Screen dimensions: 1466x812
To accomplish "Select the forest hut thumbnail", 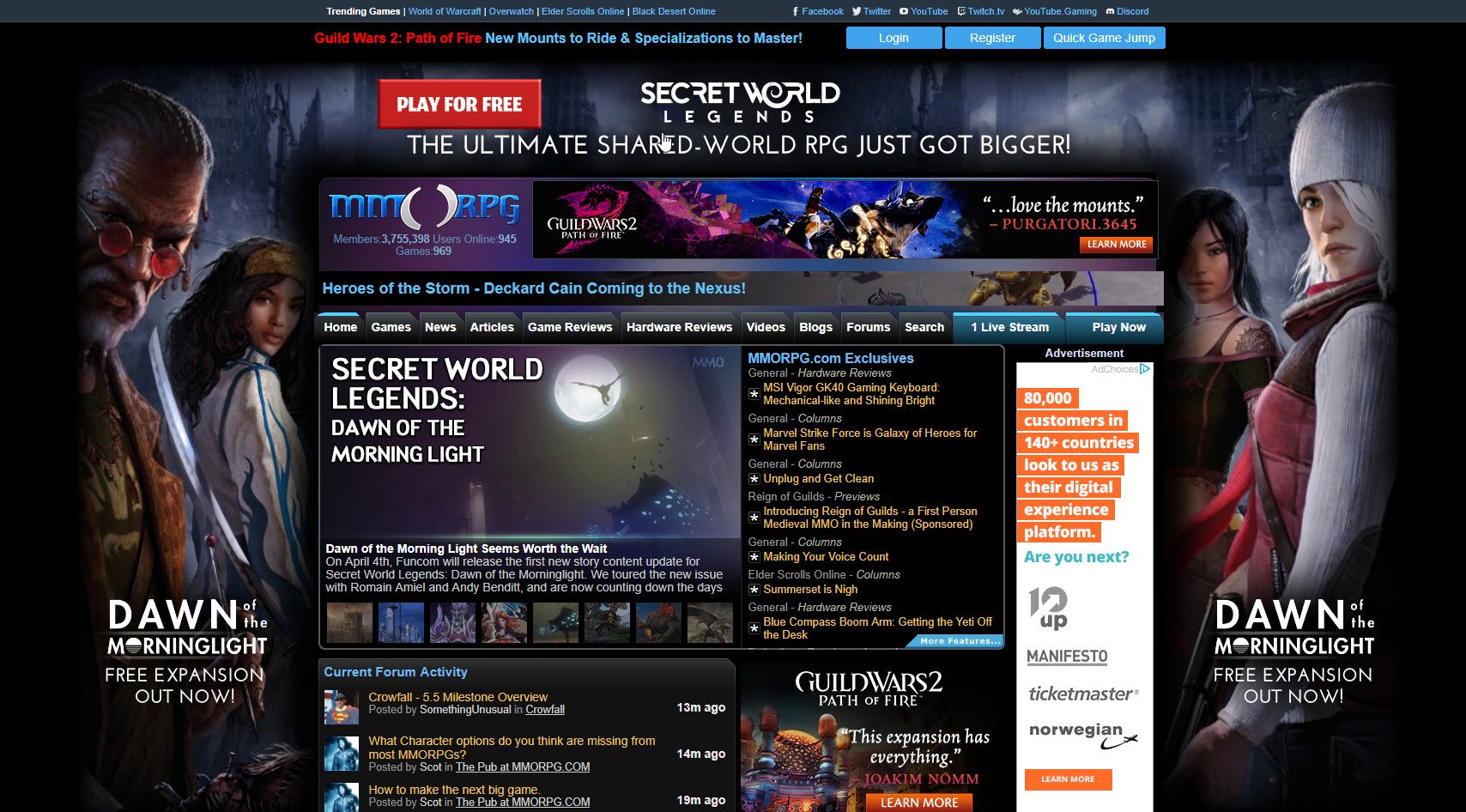I will point(607,622).
